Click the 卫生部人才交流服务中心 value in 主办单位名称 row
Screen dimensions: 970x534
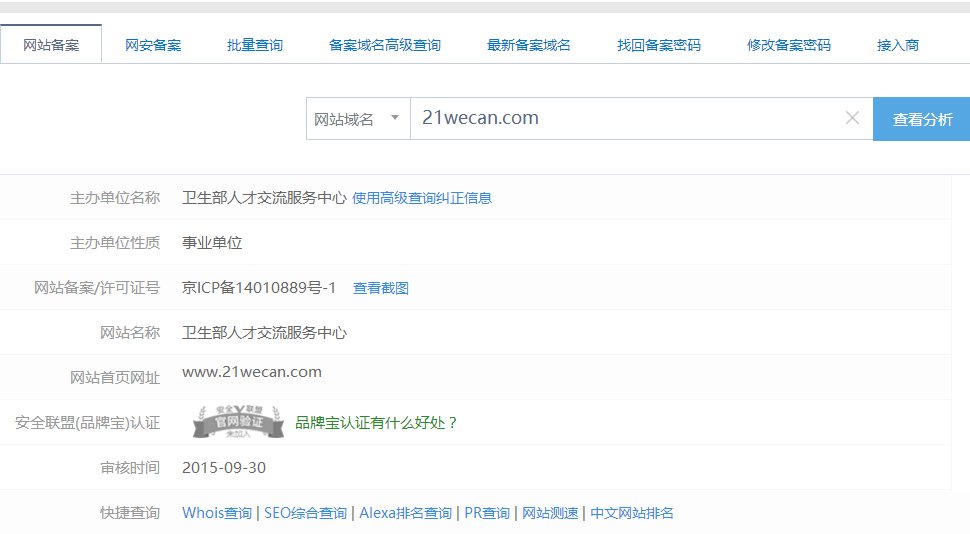tap(264, 198)
